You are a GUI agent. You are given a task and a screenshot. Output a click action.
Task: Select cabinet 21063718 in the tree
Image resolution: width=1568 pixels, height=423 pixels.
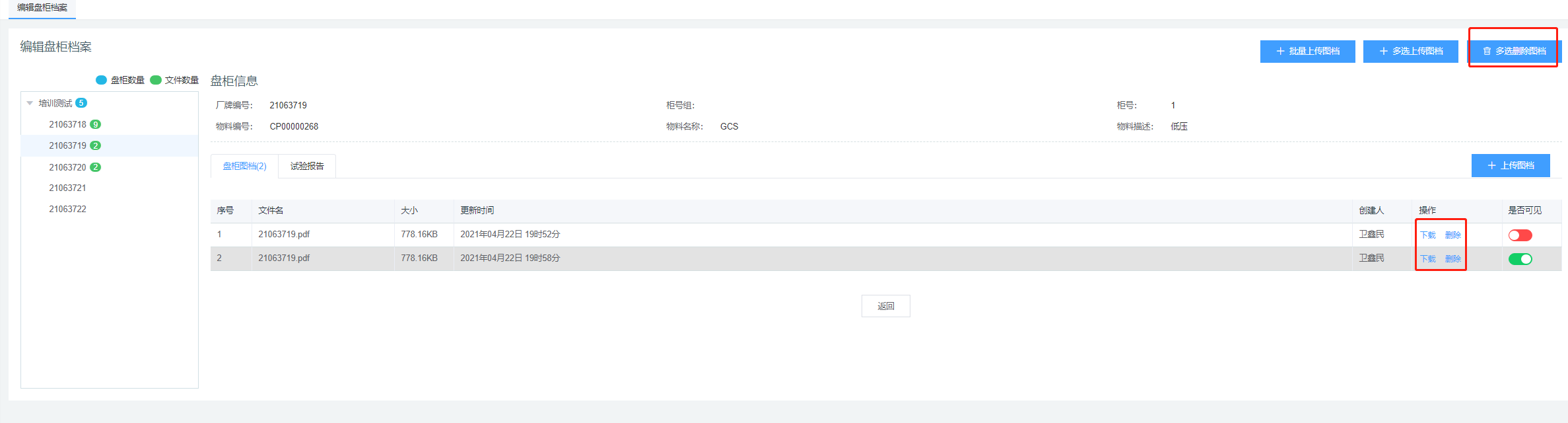[67, 125]
